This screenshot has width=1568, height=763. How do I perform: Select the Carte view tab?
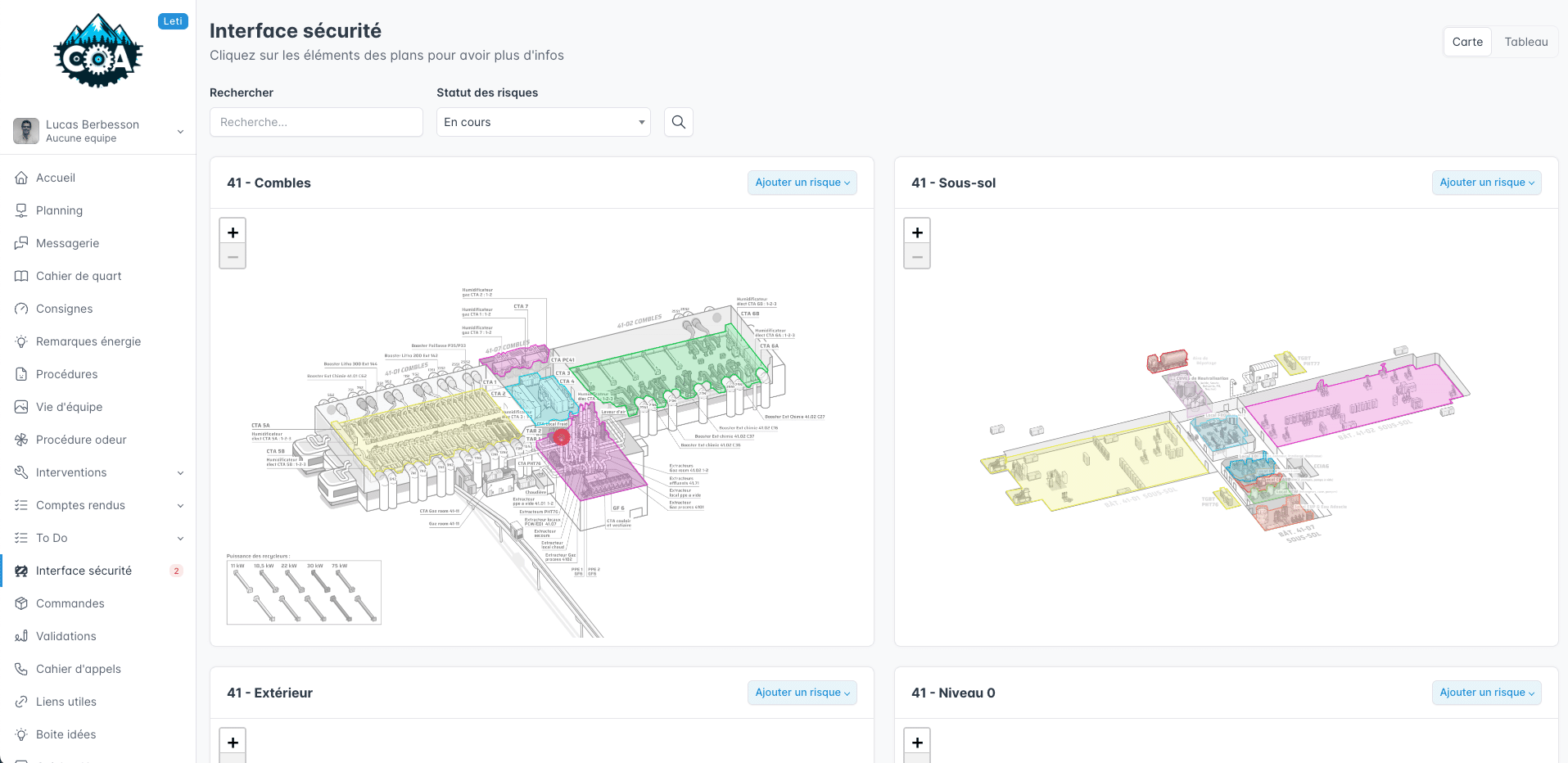(x=1467, y=42)
